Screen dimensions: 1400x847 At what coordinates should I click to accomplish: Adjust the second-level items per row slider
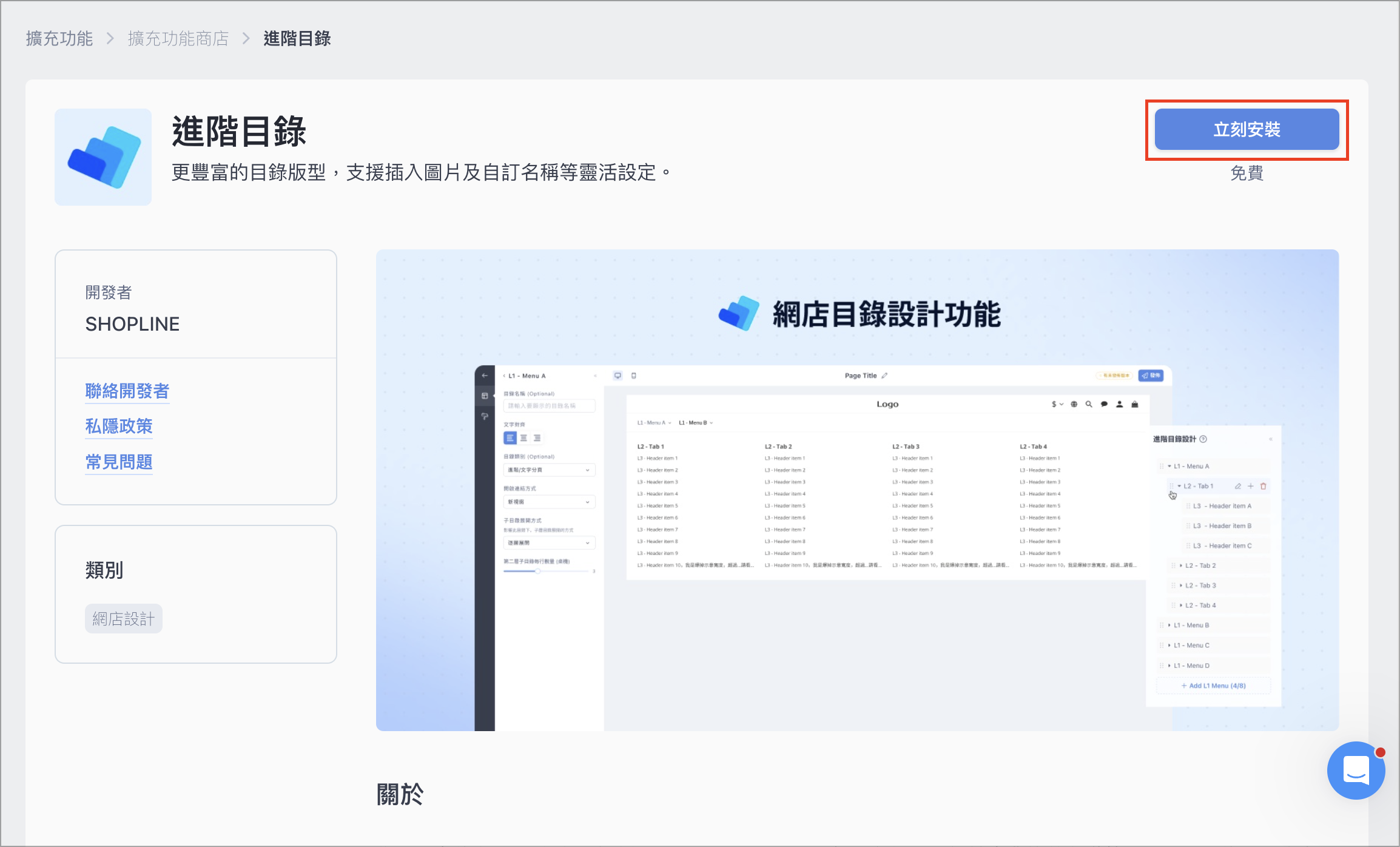tap(549, 571)
